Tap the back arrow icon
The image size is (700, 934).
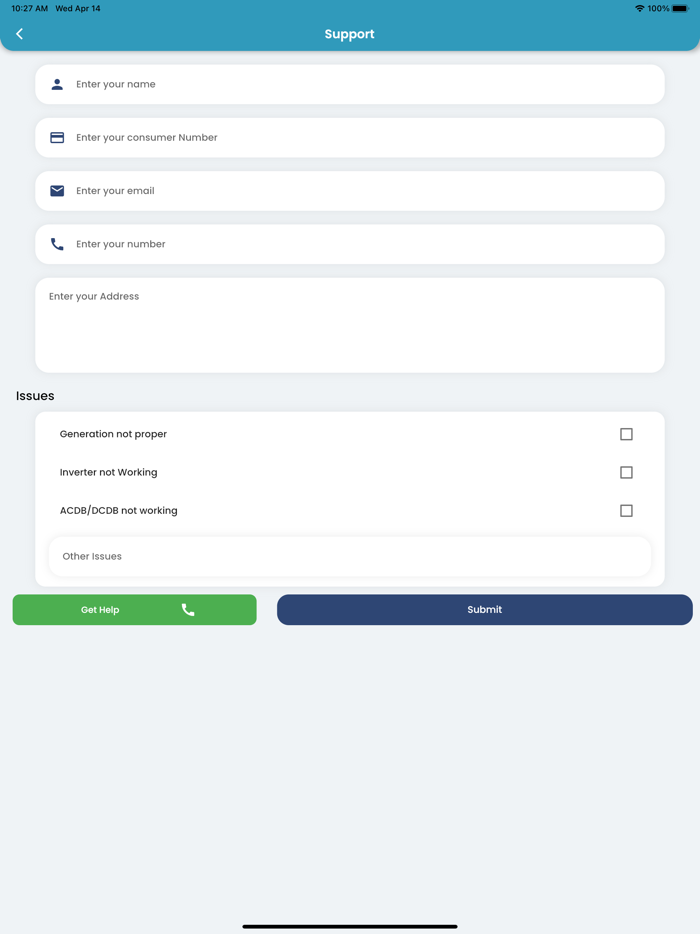19,34
